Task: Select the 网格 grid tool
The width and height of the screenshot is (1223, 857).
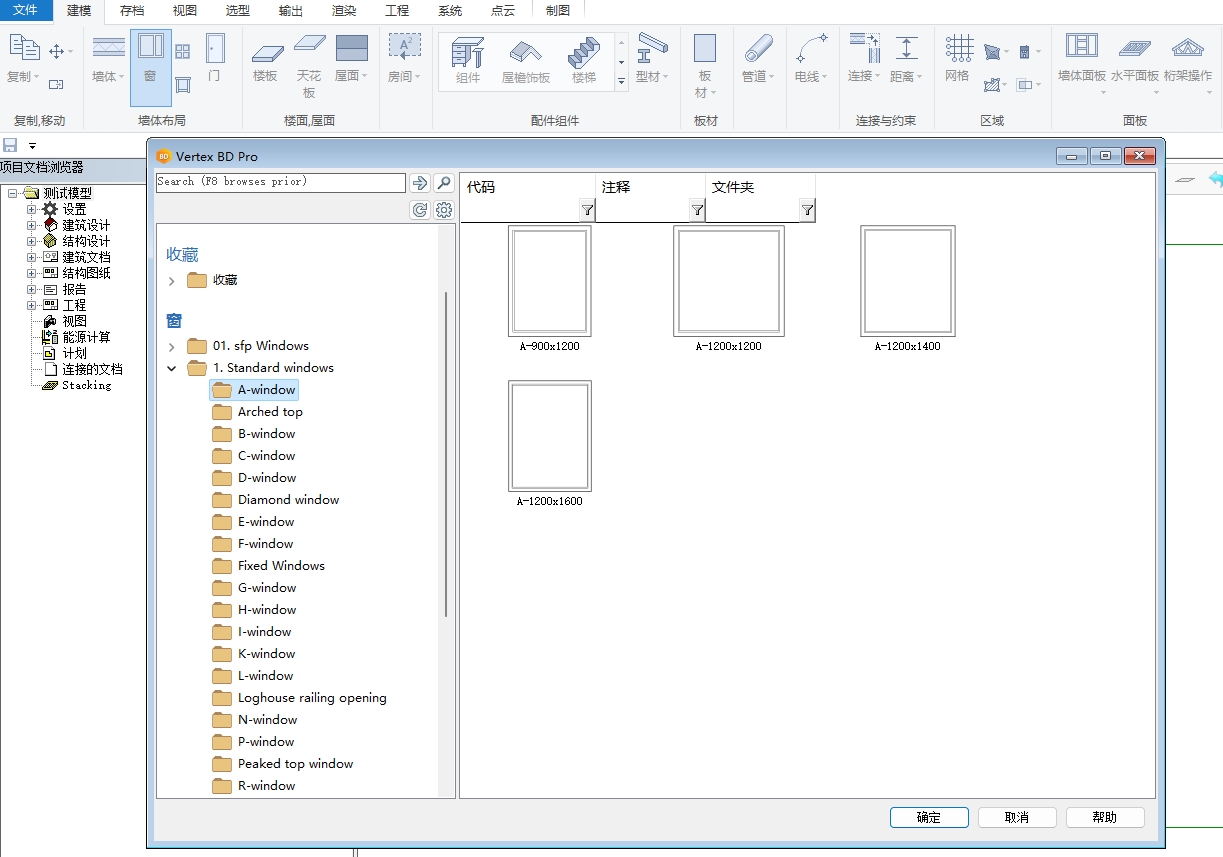Action: tap(958, 58)
